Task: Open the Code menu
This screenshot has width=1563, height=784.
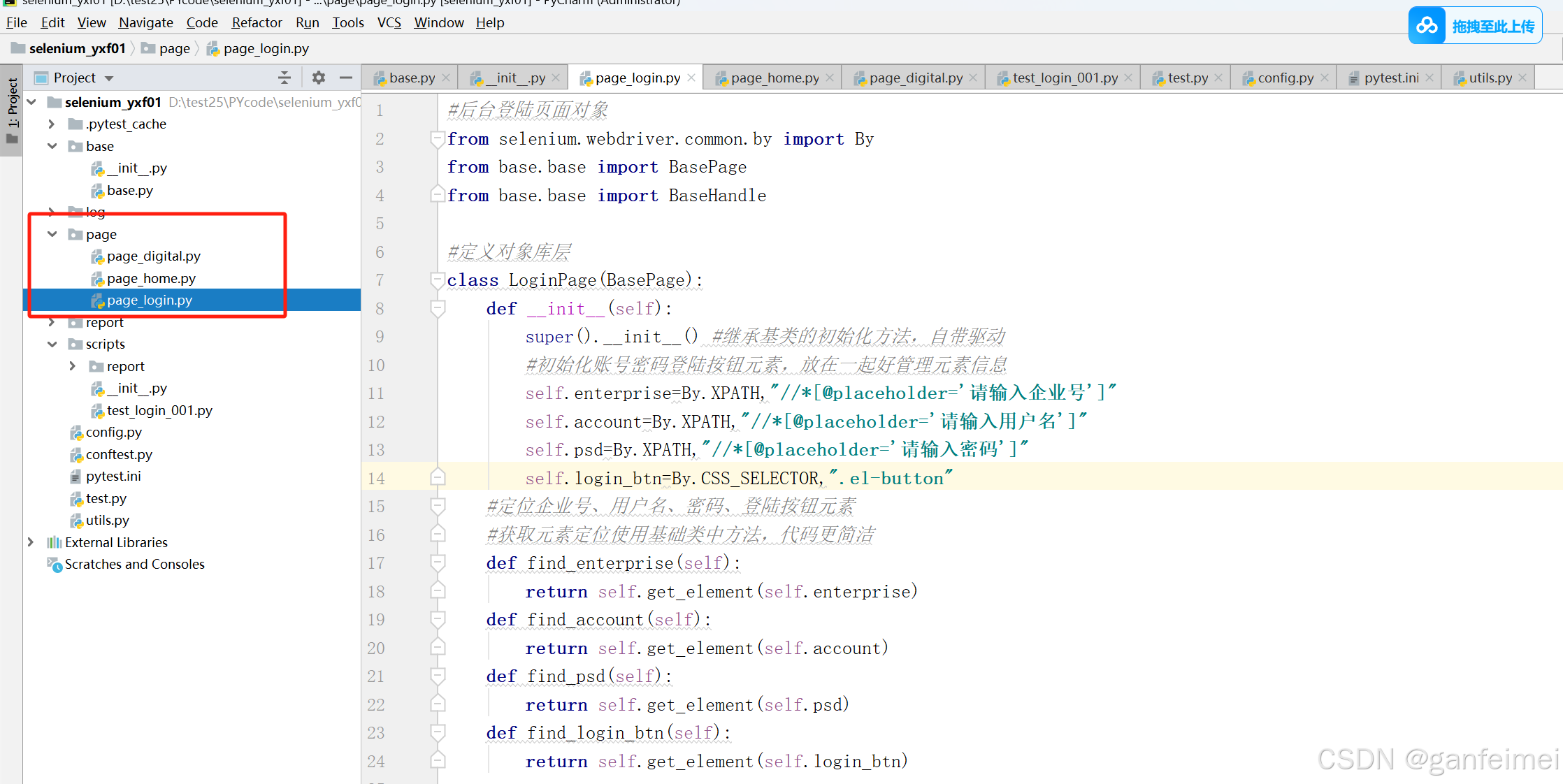Action: pos(202,22)
